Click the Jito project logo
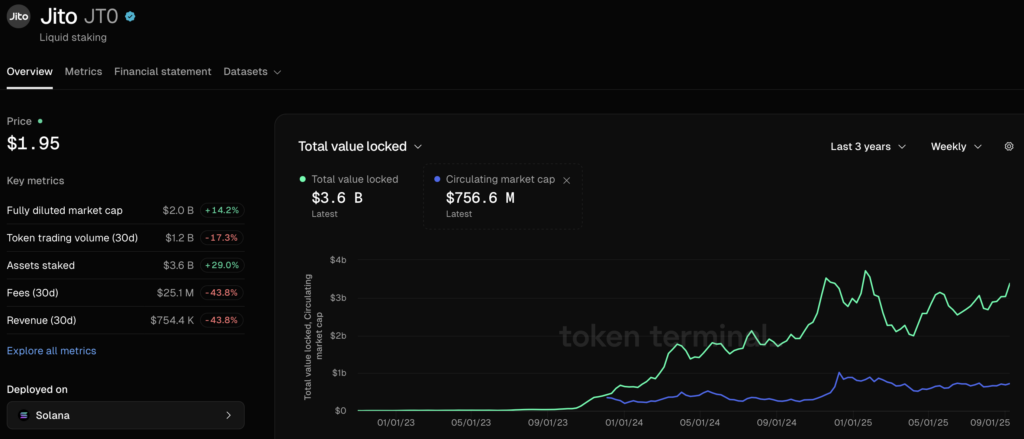Screen dimensions: 1024x439 tap(18, 16)
